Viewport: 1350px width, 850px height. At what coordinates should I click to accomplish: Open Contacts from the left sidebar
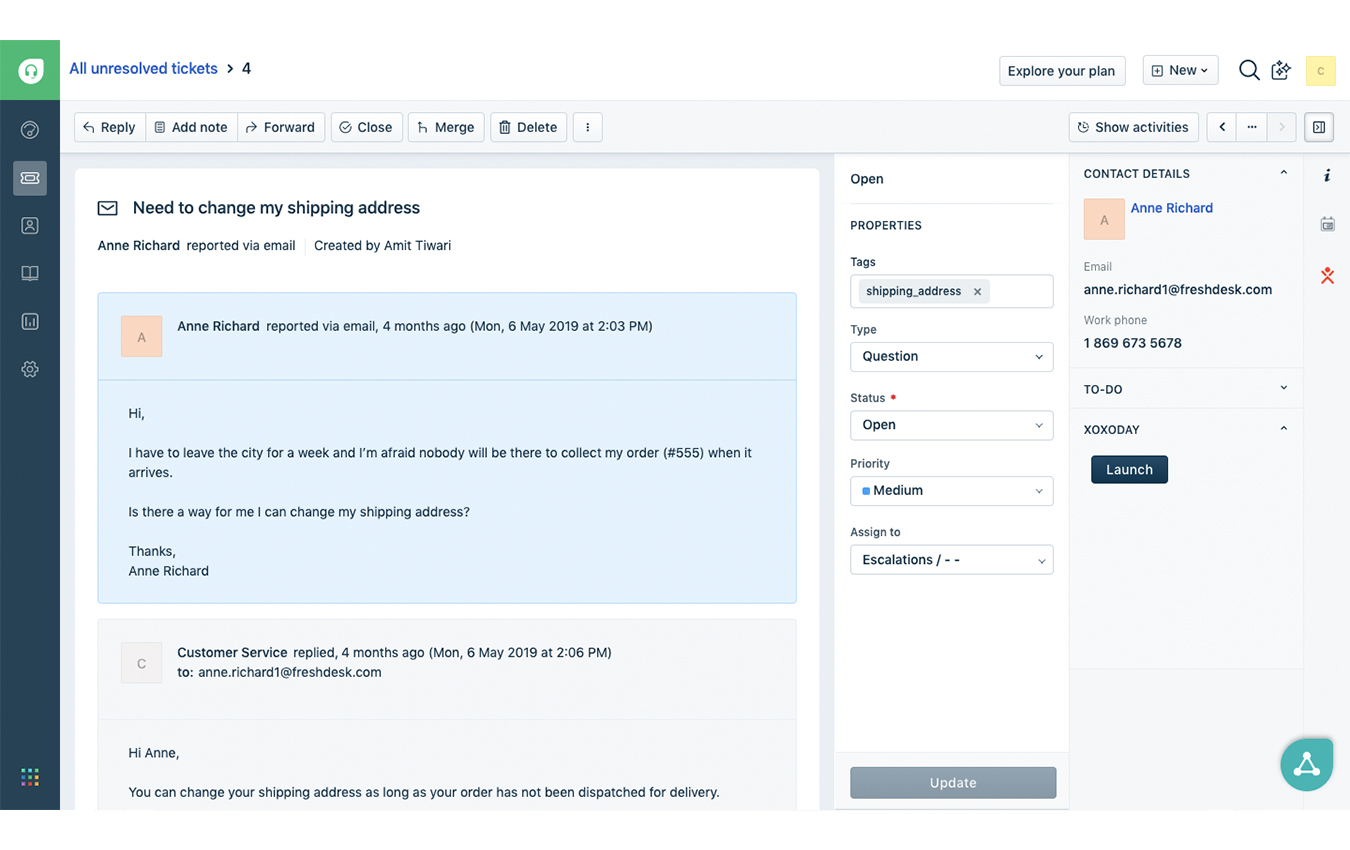(30, 225)
